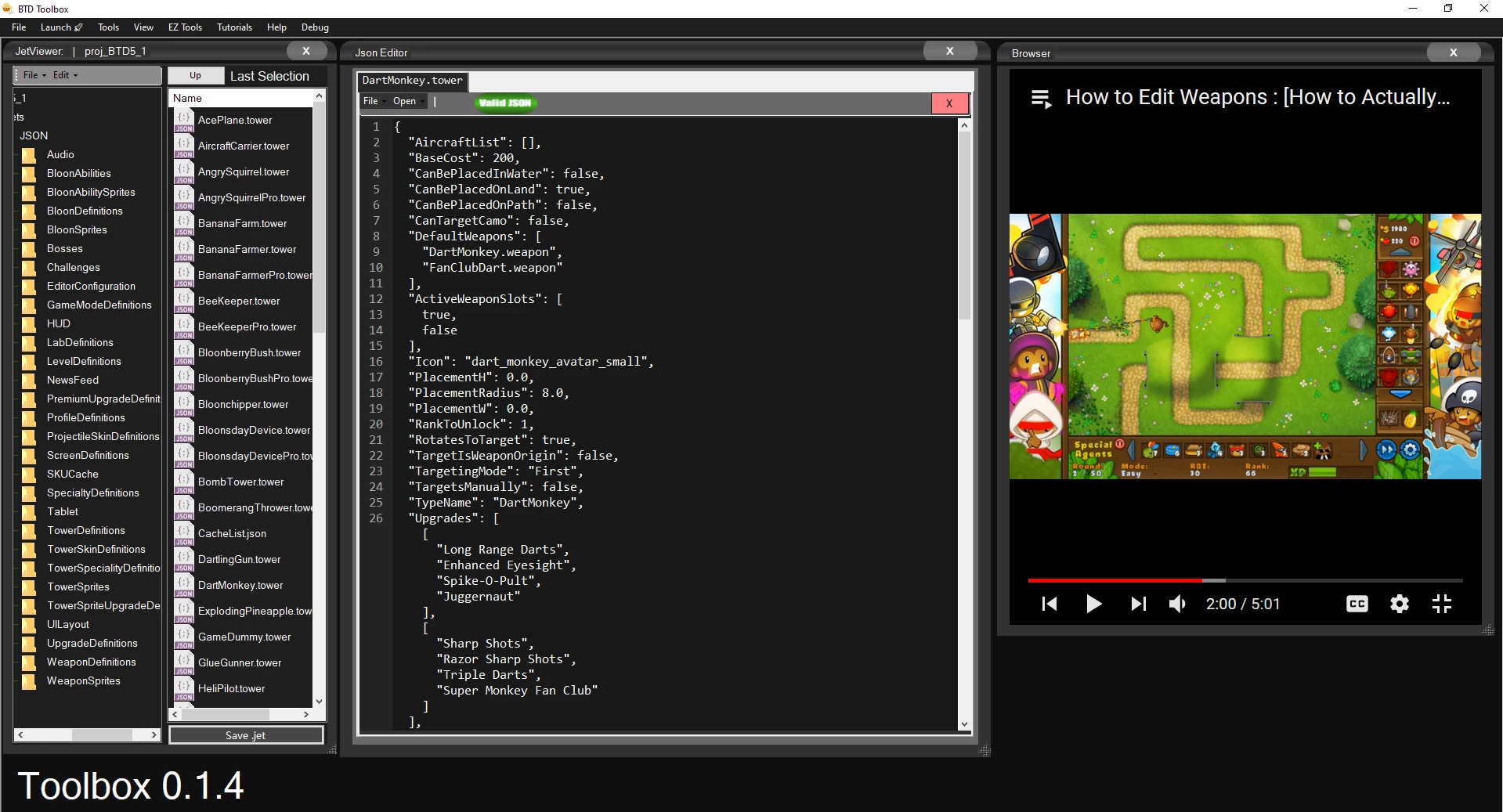Viewport: 1503px width, 812px height.
Task: Select DartlingGun.tower in file list
Action: 239,559
